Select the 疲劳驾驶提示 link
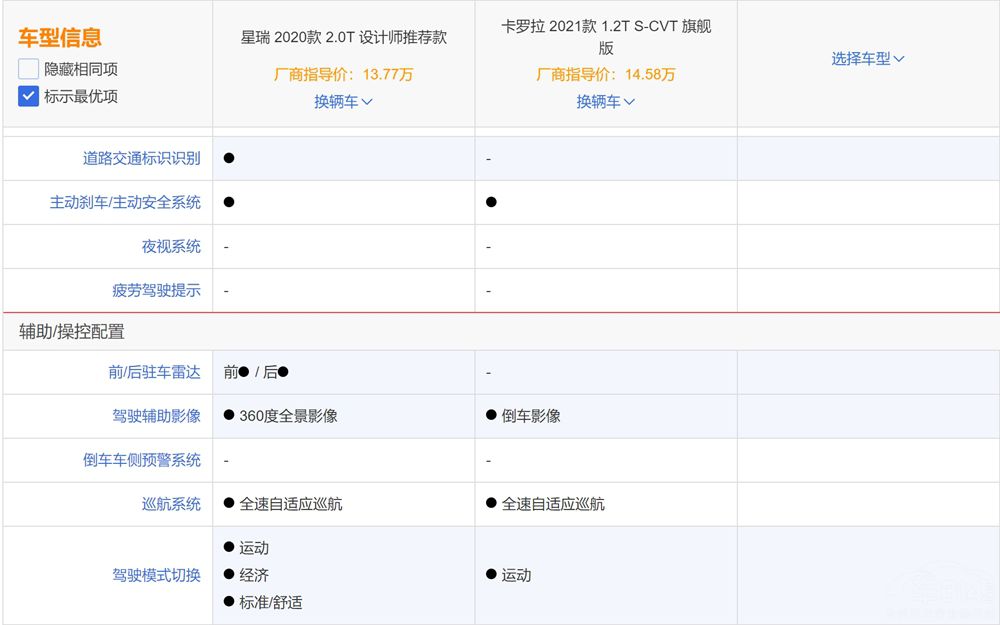Viewport: 1000px width, 625px height. click(x=156, y=290)
